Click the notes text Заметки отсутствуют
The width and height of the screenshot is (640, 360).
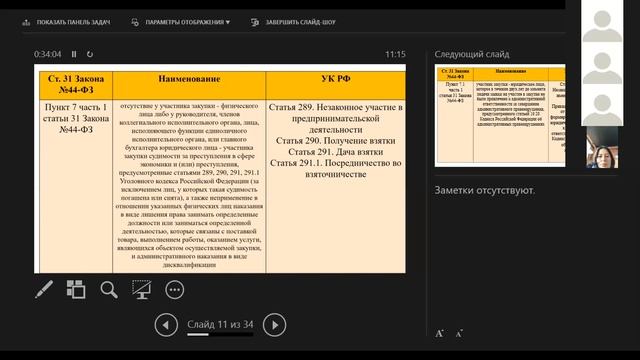pos(484,190)
